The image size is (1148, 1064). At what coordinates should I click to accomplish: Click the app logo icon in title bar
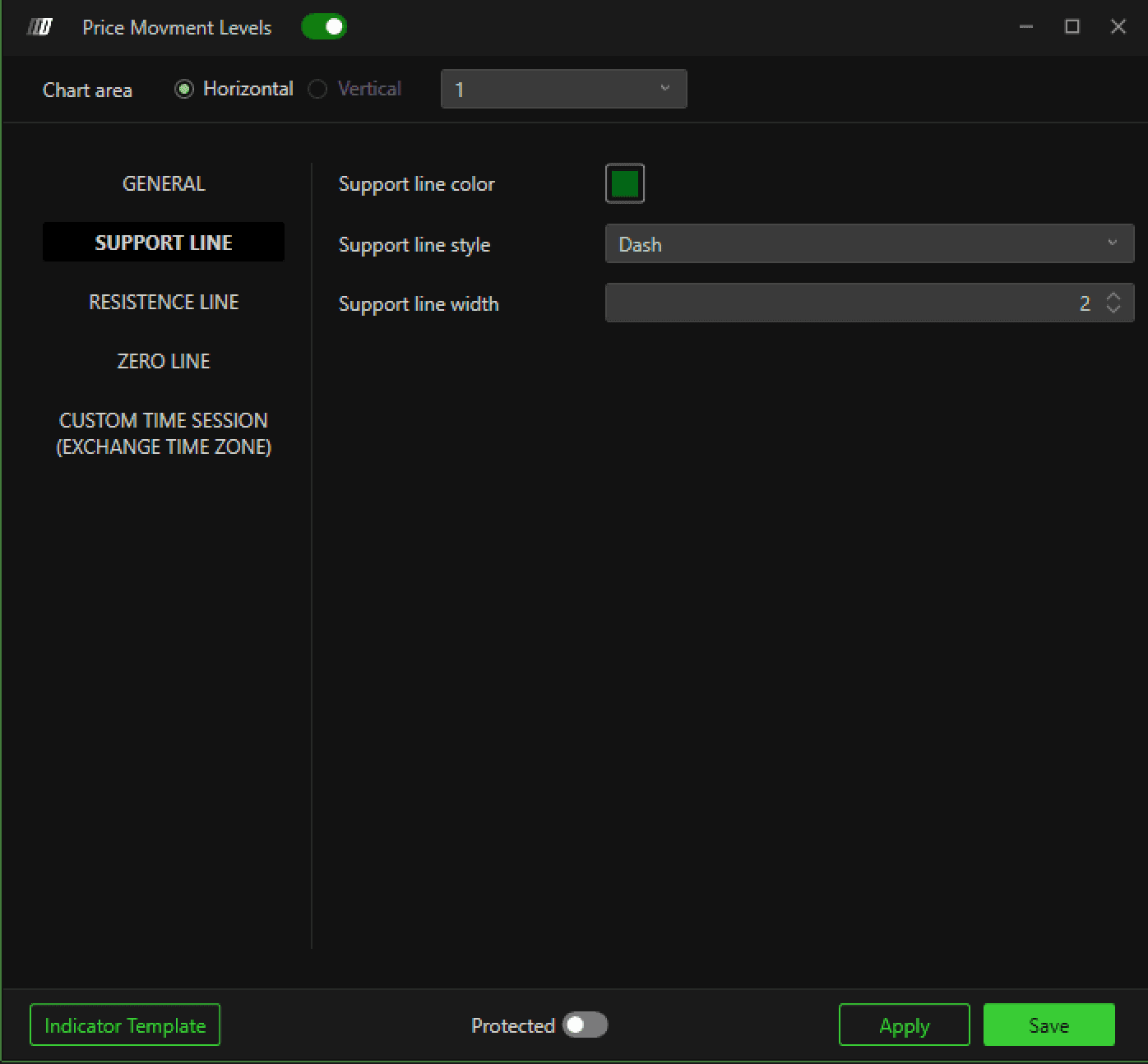coord(39,27)
